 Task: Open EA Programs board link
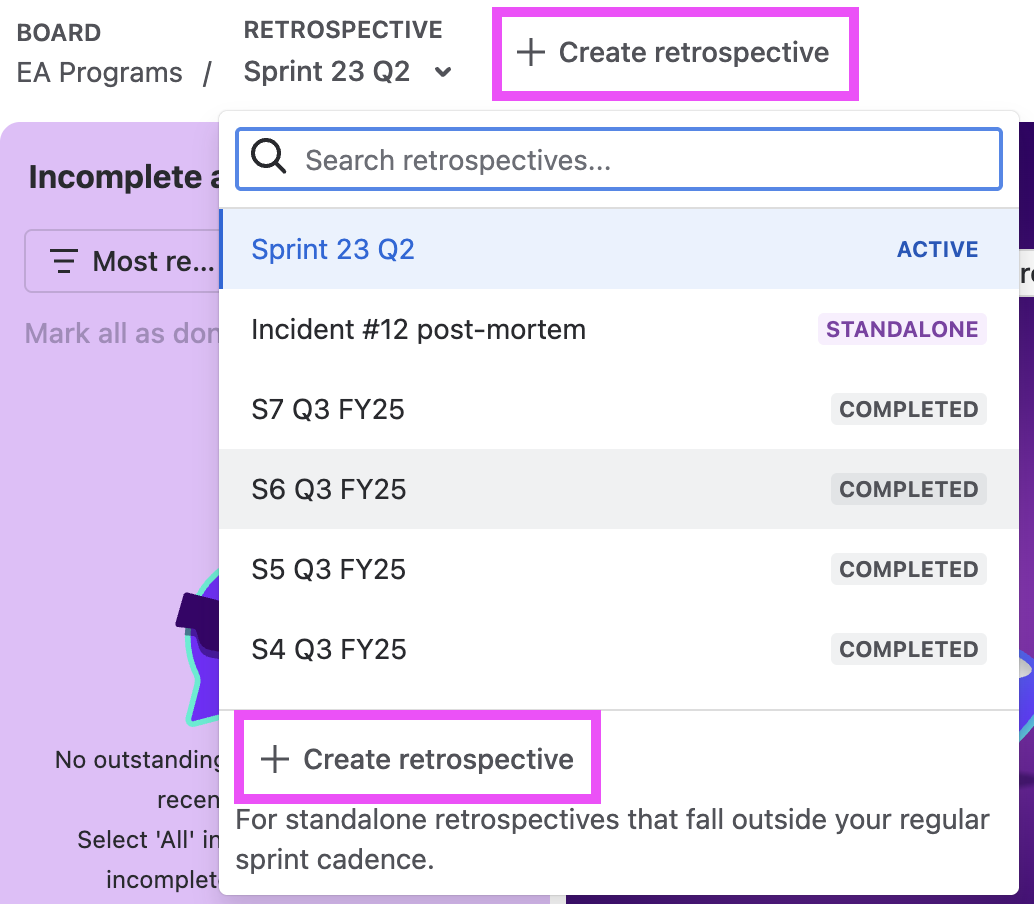(x=100, y=73)
